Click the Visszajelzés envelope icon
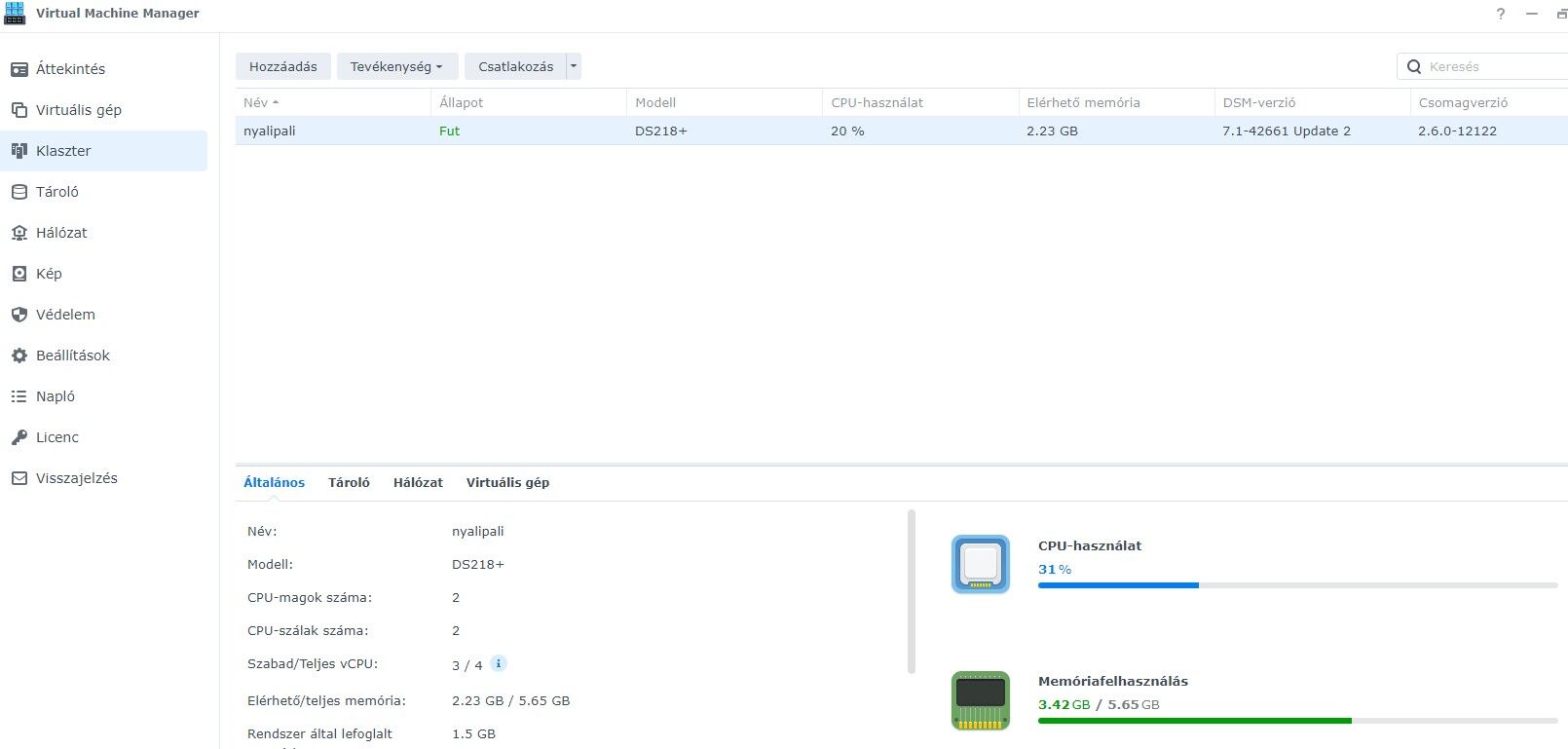Viewport: 1568px width, 749px height. point(19,478)
